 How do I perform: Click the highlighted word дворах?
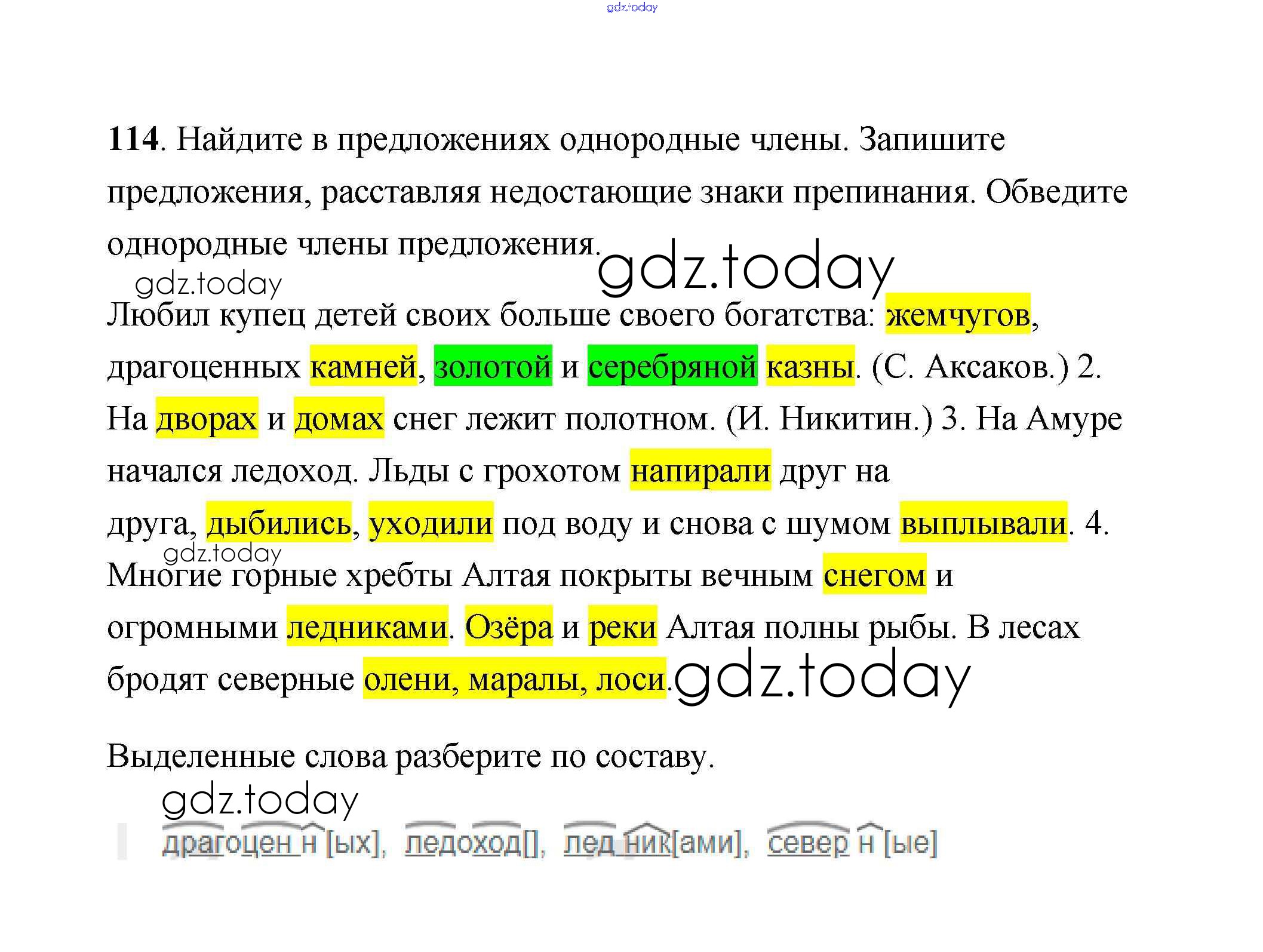pos(207,418)
